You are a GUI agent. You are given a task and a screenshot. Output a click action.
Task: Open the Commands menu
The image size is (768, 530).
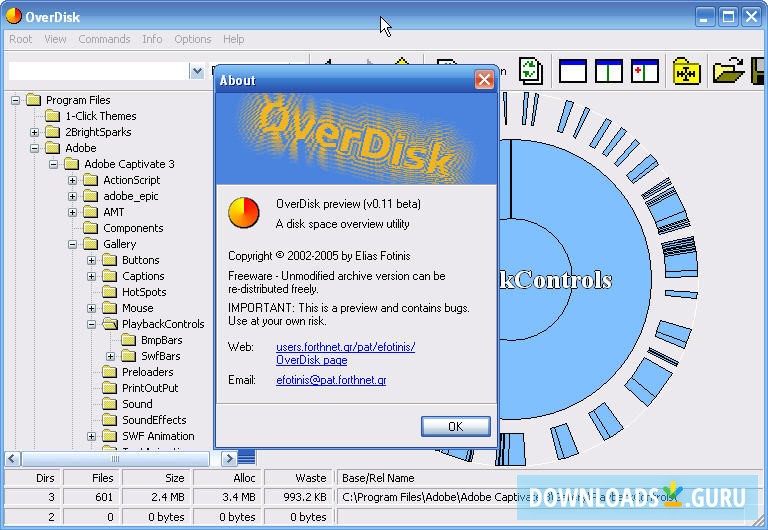coord(104,39)
